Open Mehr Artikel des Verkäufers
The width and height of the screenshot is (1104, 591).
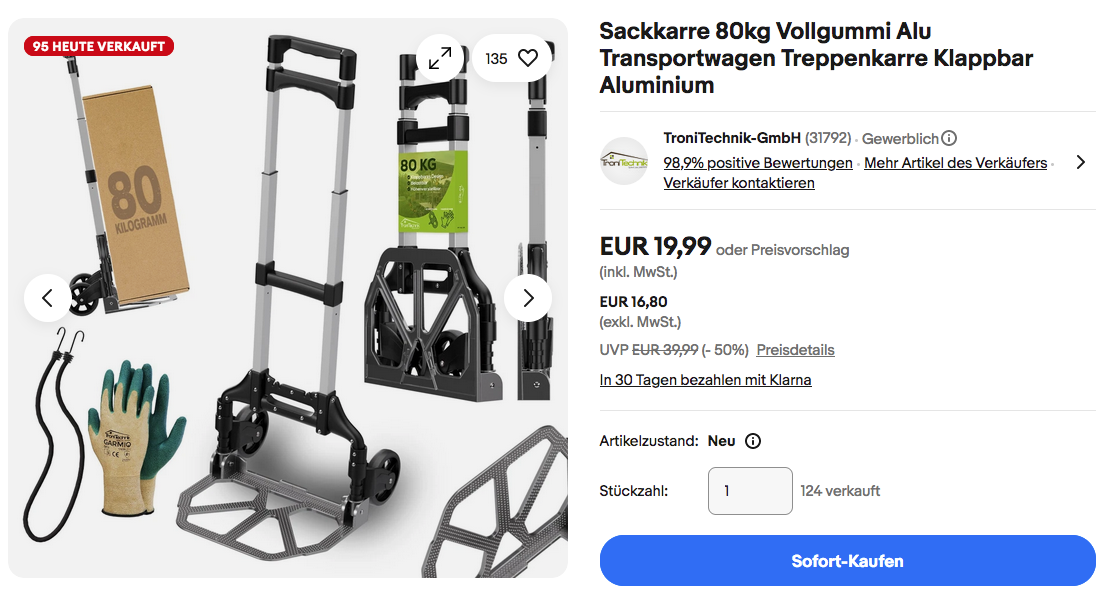click(955, 163)
